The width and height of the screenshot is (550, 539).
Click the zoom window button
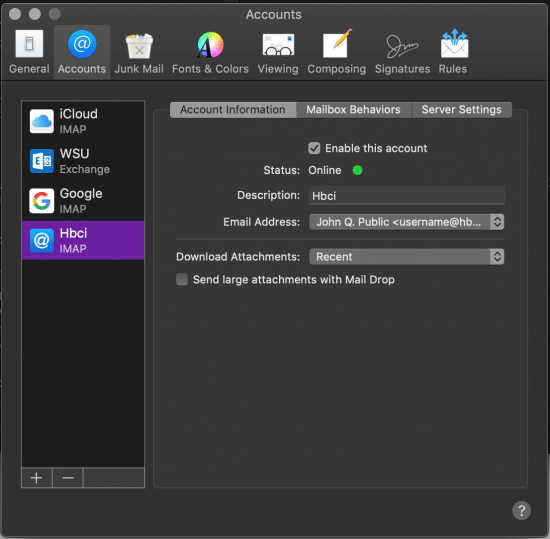54,14
